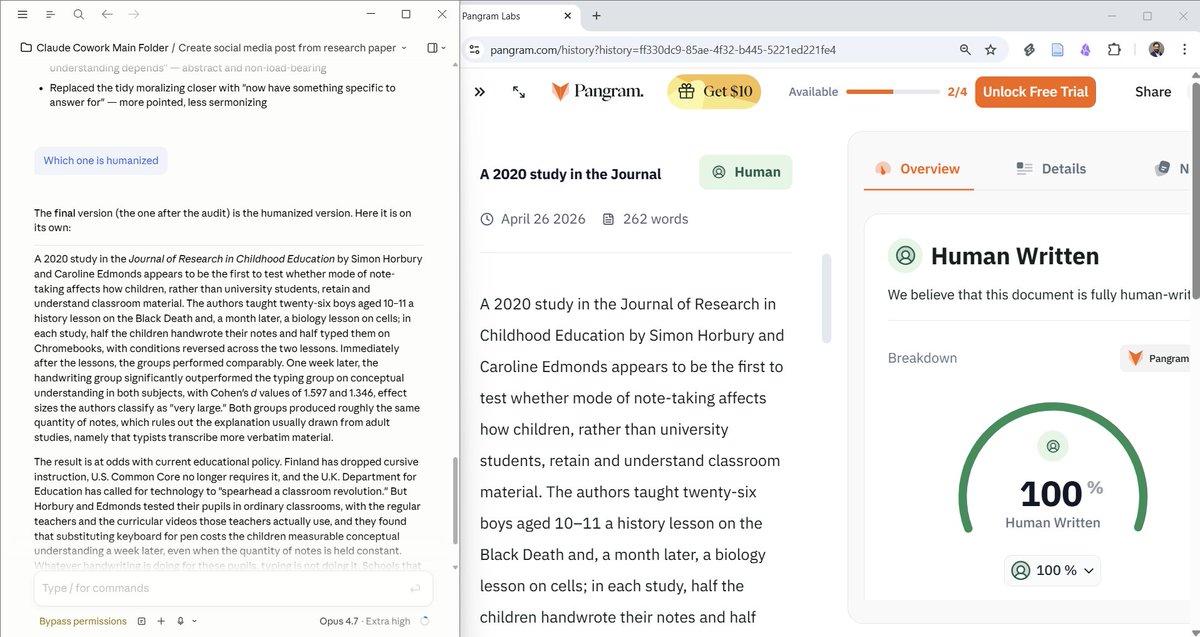Open the partially visible third Pangram tab
1200x637 pixels.
[x=1172, y=169]
